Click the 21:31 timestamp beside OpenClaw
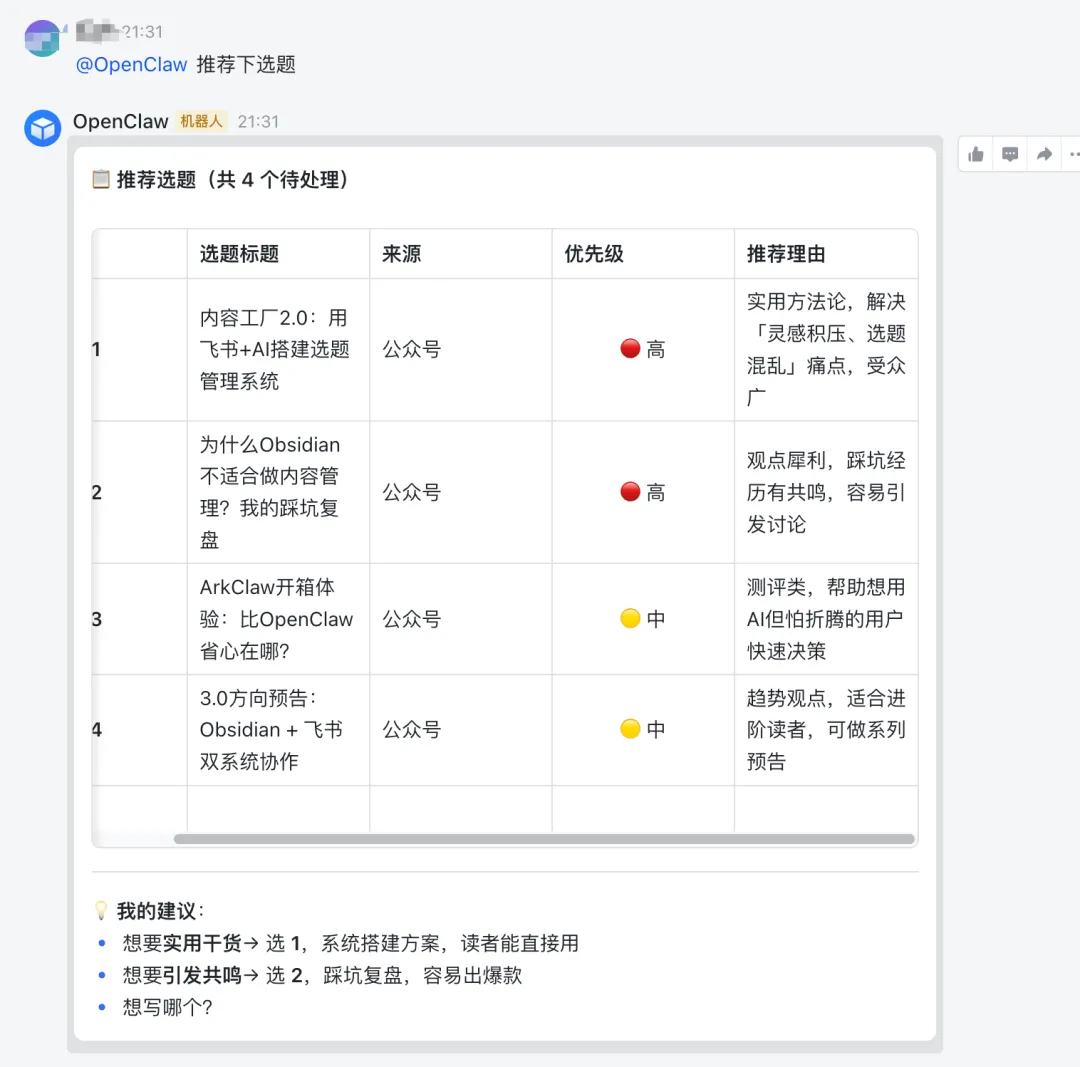The image size is (1080, 1067). point(258,122)
